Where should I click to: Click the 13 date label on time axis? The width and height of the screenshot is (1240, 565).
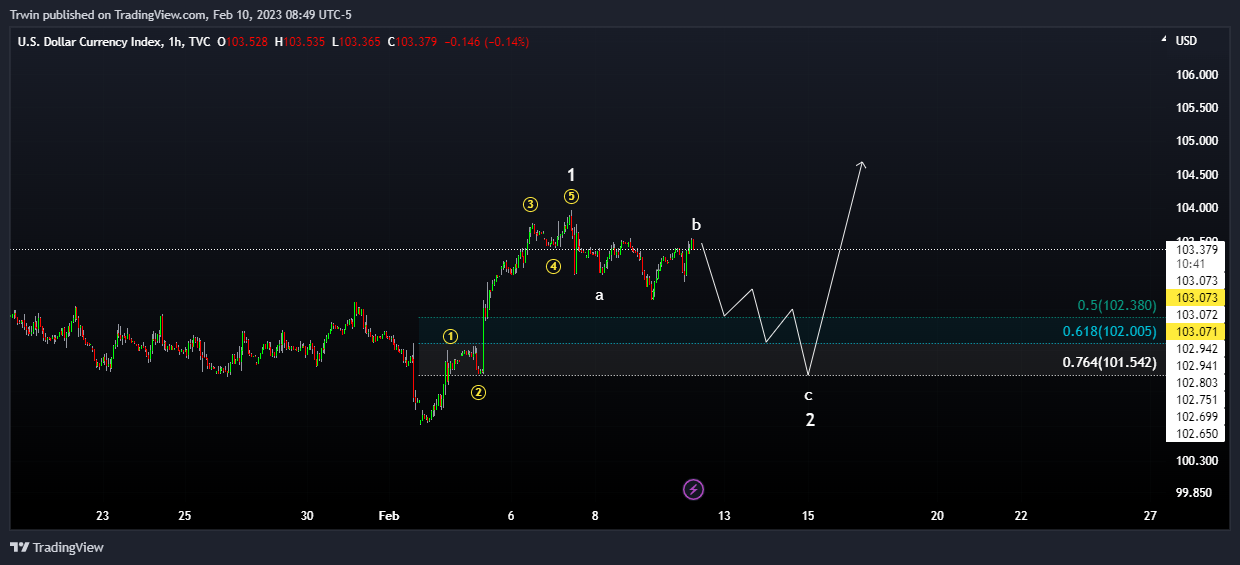pyautogui.click(x=724, y=516)
